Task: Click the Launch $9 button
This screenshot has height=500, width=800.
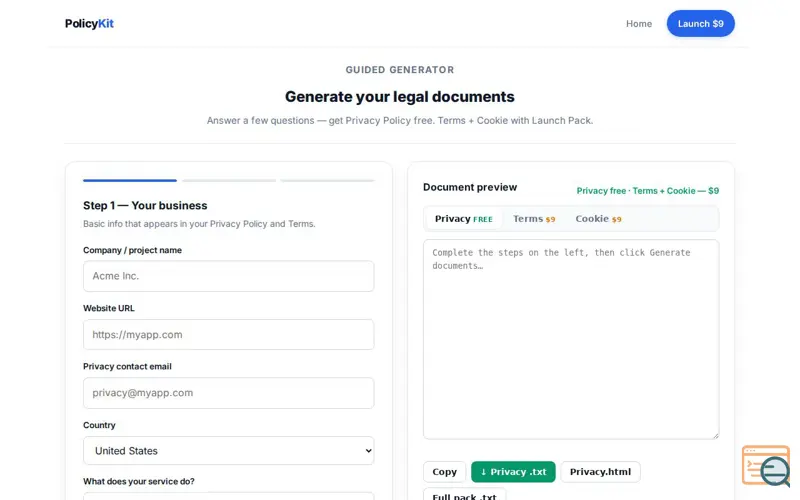Action: [701, 23]
